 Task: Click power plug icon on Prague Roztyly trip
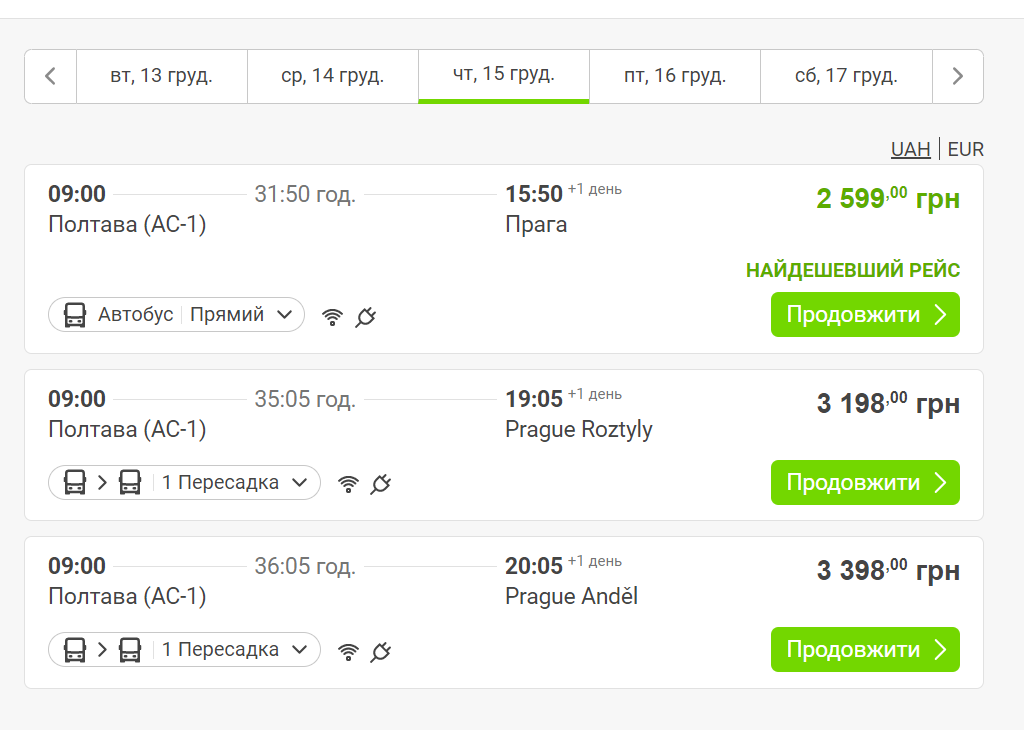(x=381, y=484)
